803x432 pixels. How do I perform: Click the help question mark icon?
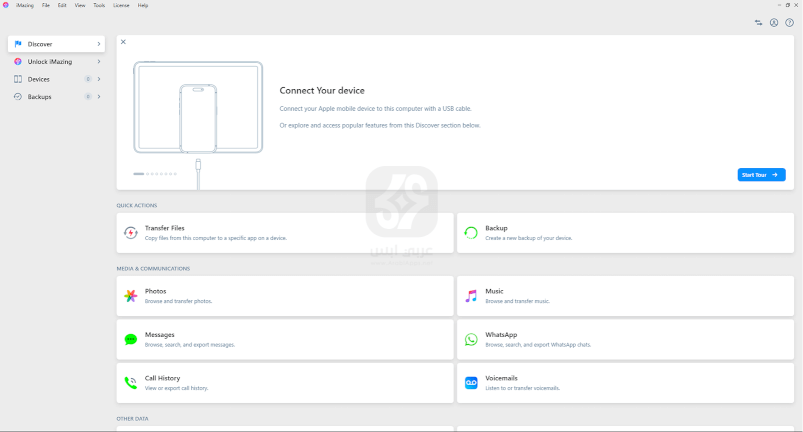point(789,22)
